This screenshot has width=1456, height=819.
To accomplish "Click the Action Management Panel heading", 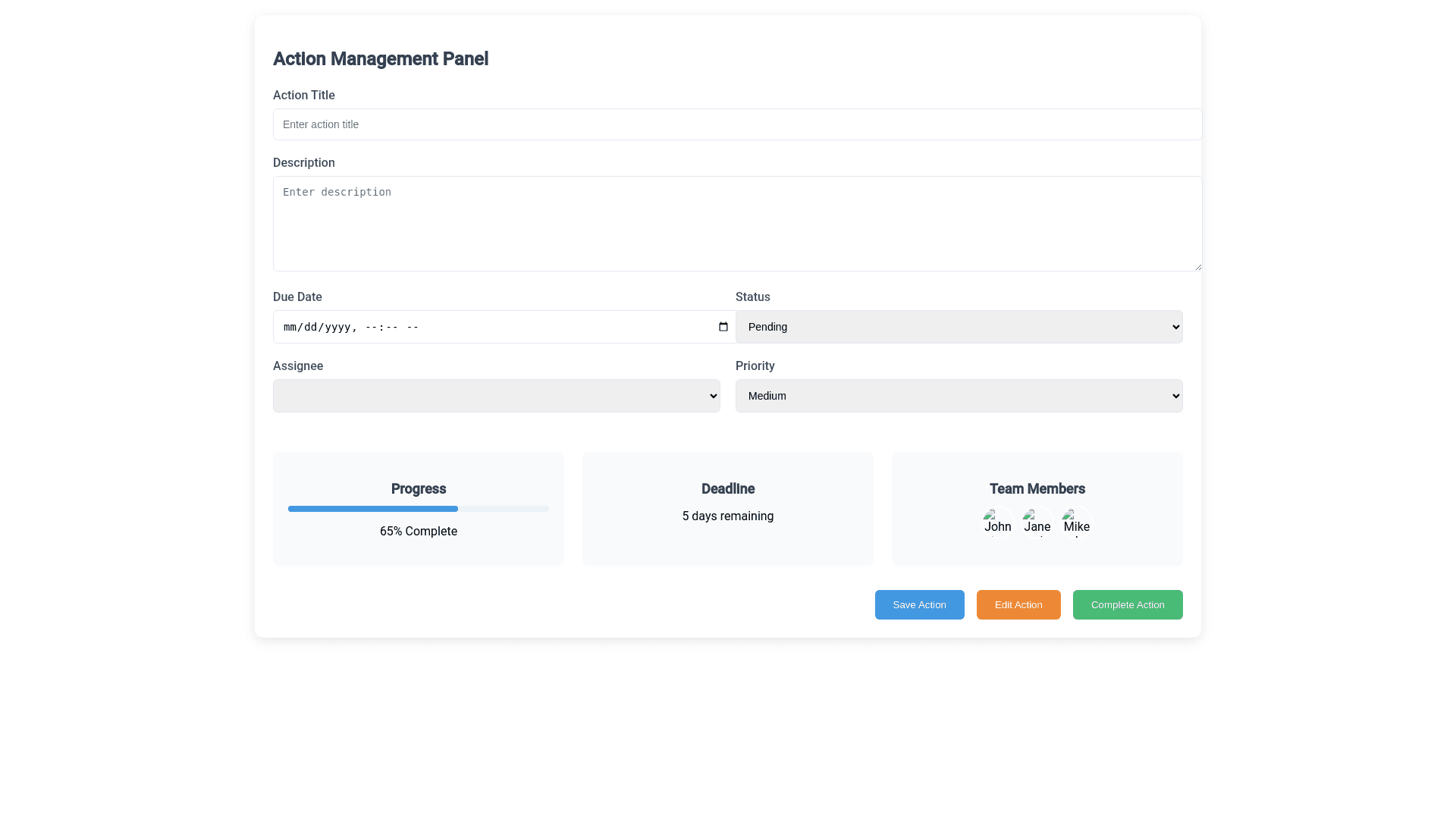I will point(381,58).
